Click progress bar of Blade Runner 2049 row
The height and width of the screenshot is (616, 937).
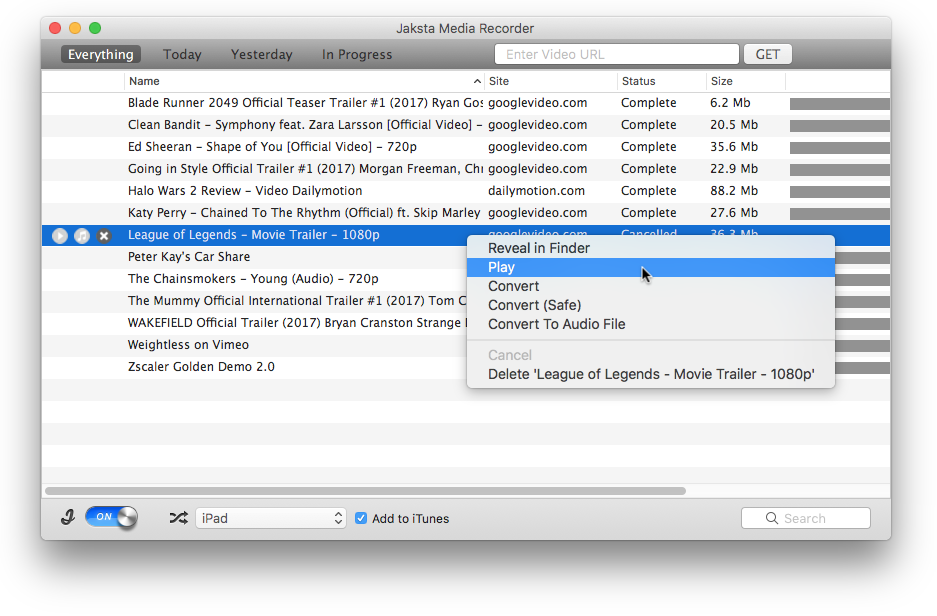coord(840,104)
